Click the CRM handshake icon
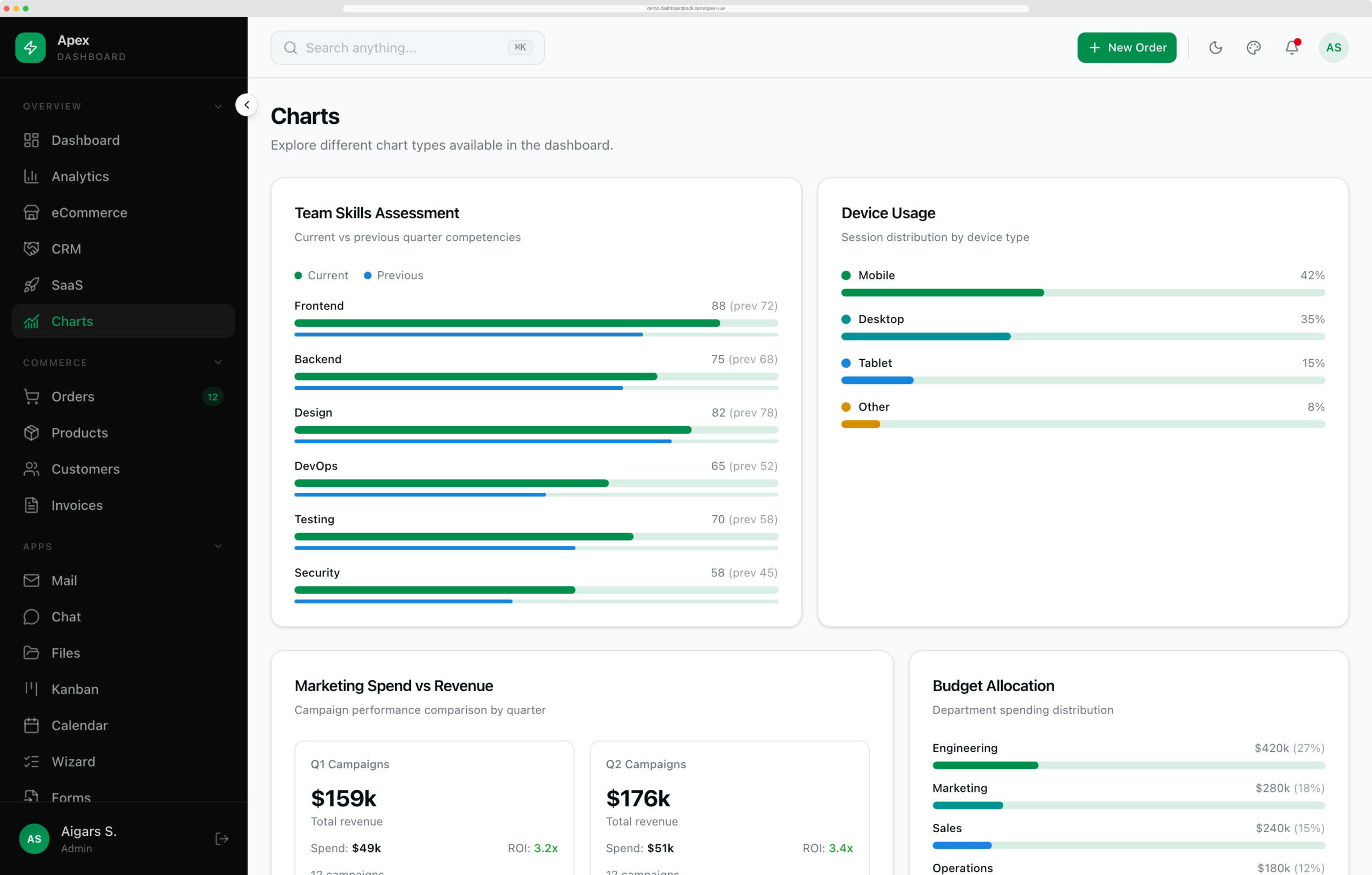1372x875 pixels. (x=31, y=249)
